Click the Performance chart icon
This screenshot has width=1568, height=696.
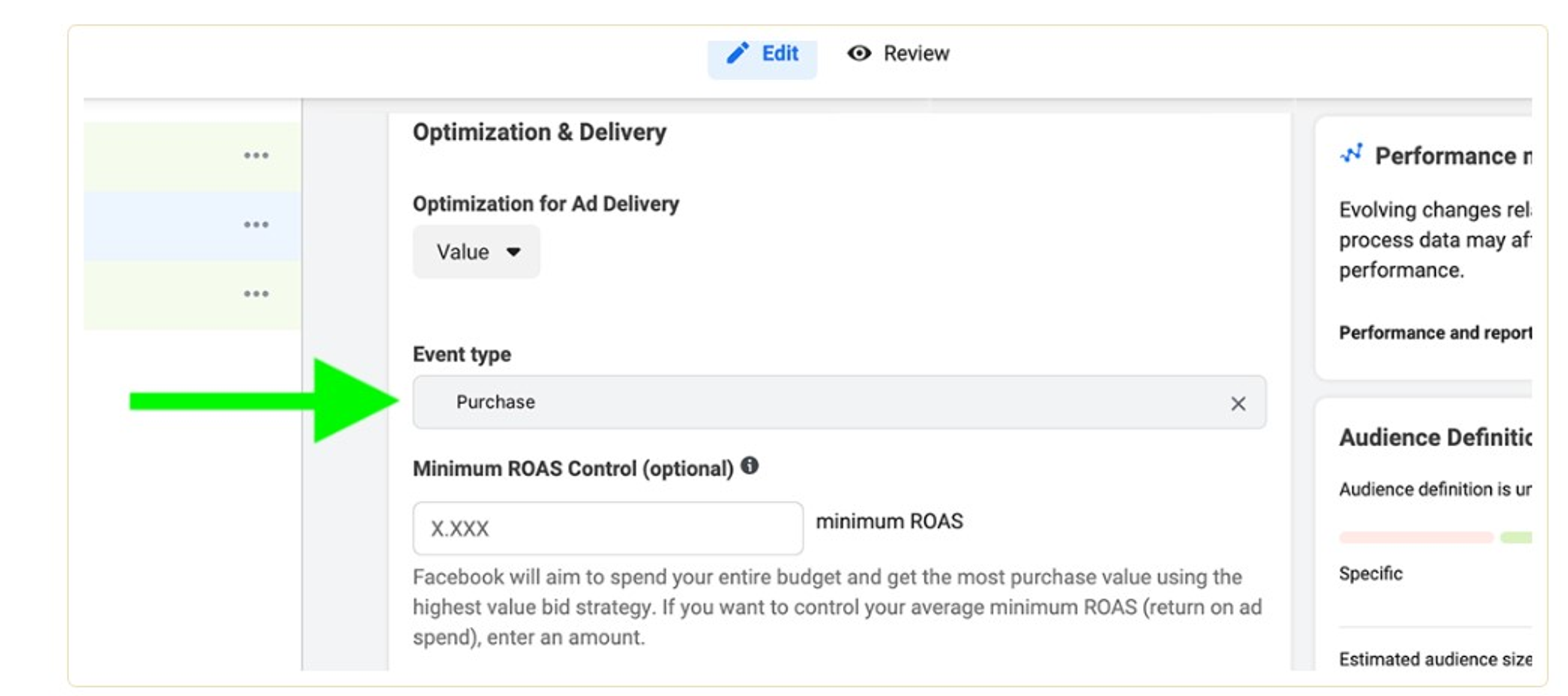point(1351,154)
